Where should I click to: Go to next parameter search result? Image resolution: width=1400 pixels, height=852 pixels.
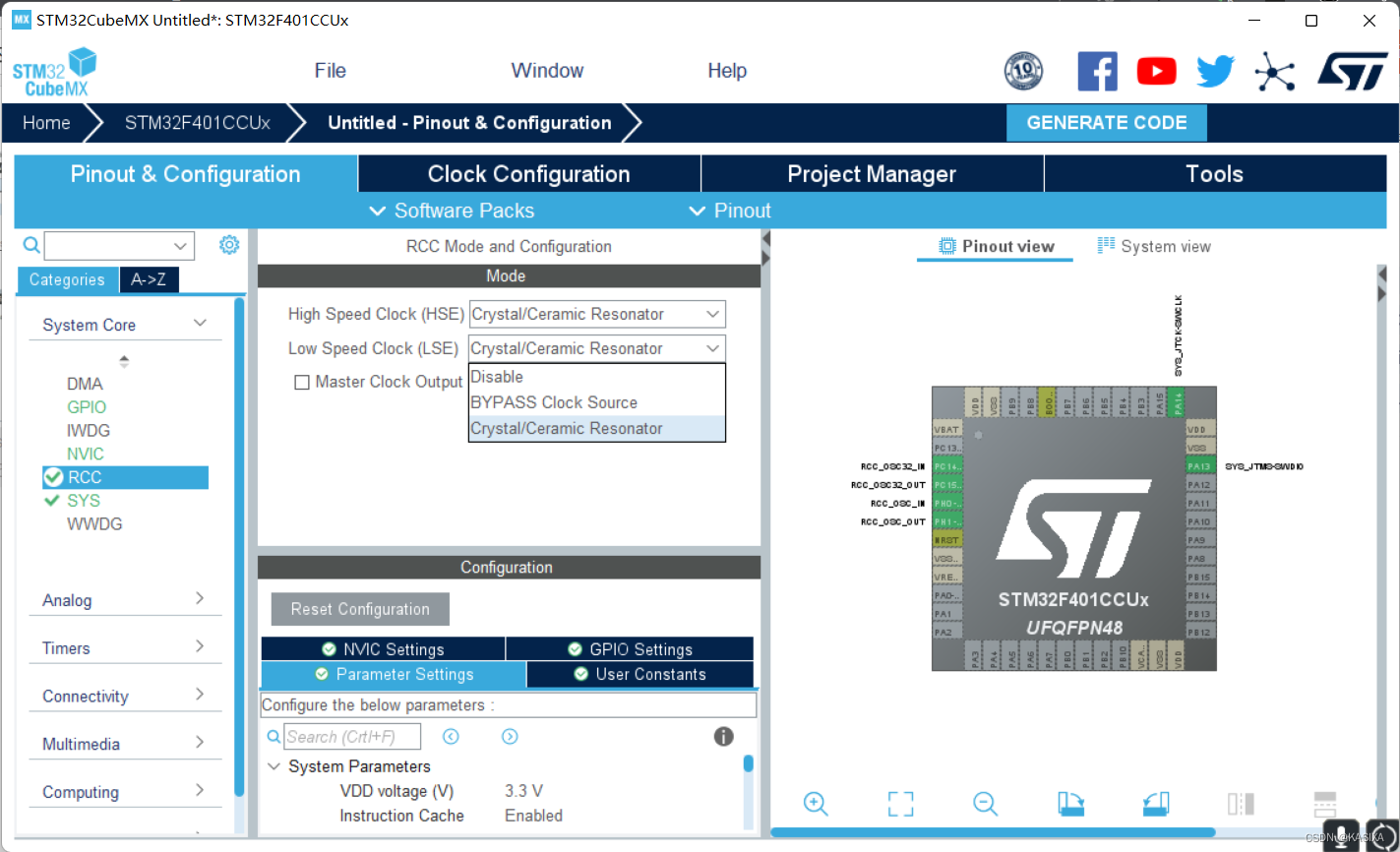[x=510, y=736]
